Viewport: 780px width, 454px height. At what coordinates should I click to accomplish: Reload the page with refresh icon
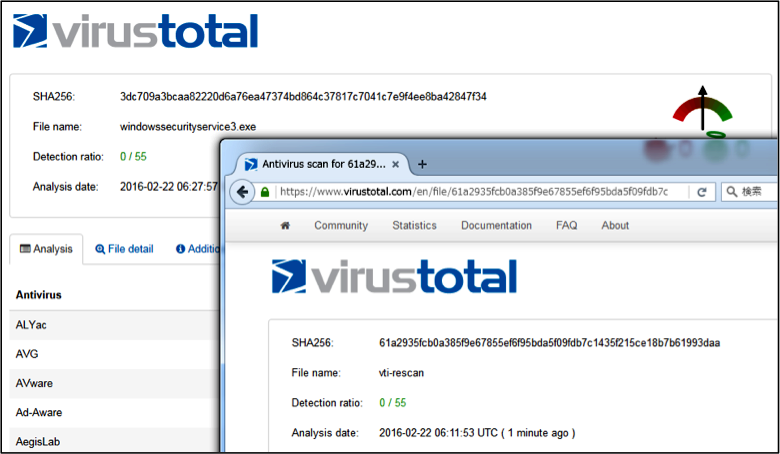tap(702, 192)
